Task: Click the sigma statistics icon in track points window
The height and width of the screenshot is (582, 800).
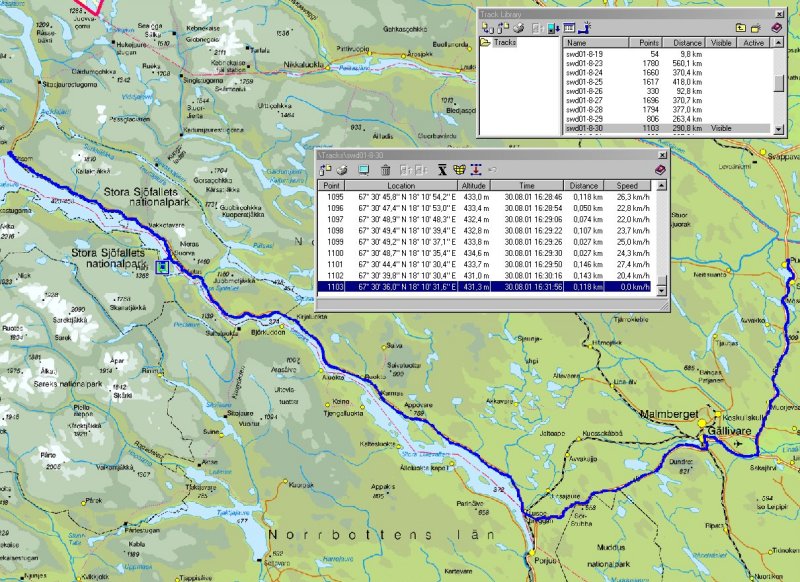Action: (441, 170)
